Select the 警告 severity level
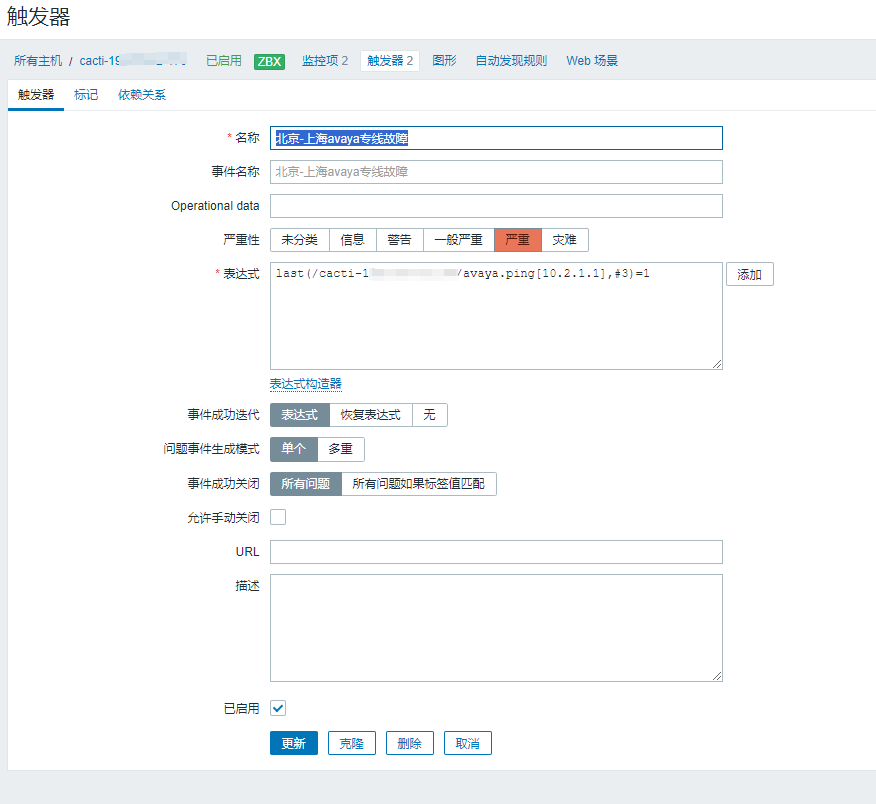The width and height of the screenshot is (876, 804). (x=398, y=240)
